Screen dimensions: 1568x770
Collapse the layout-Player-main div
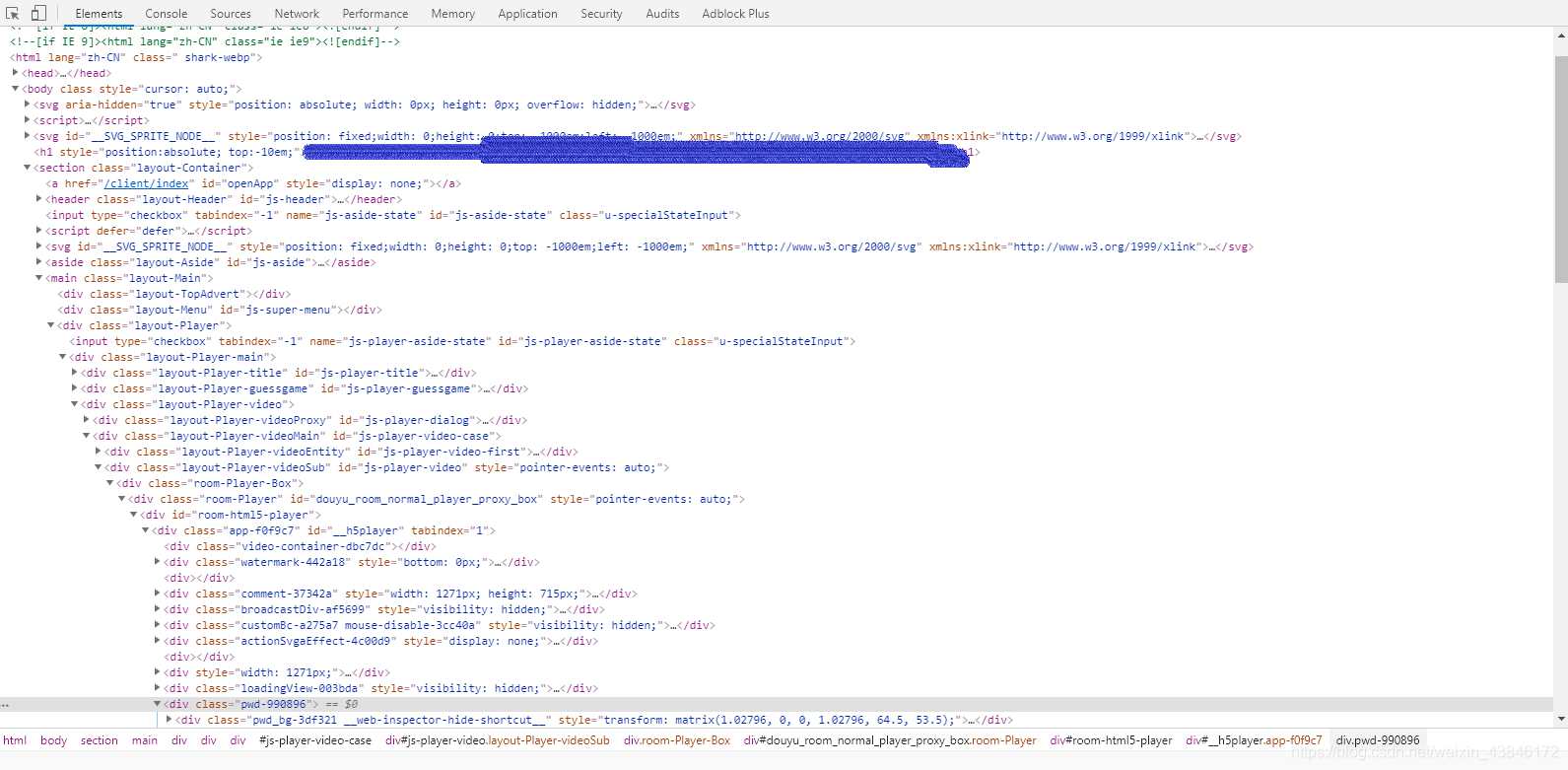62,357
